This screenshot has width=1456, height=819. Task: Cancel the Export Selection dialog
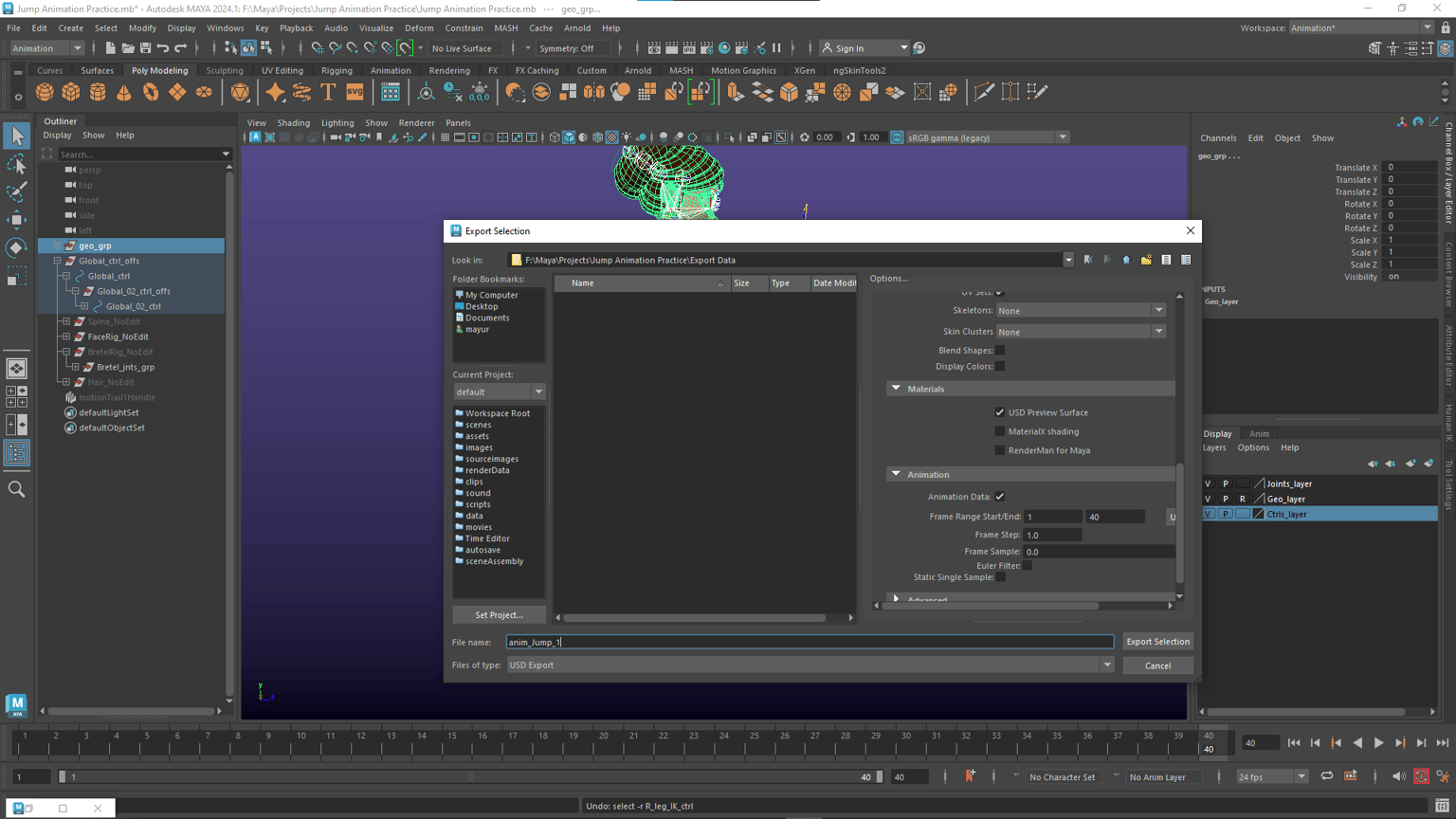pyautogui.click(x=1157, y=665)
